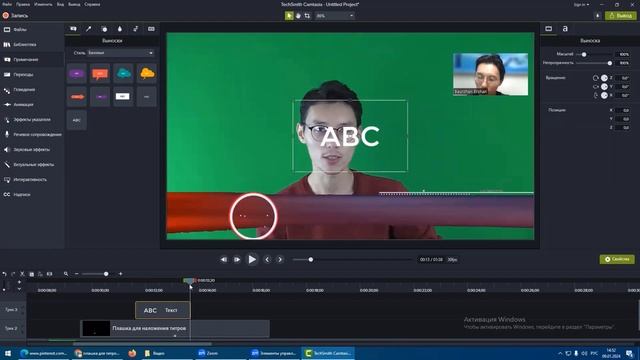640x360 pixels.
Task: Pick the teal cloud callout
Action: 124,74
